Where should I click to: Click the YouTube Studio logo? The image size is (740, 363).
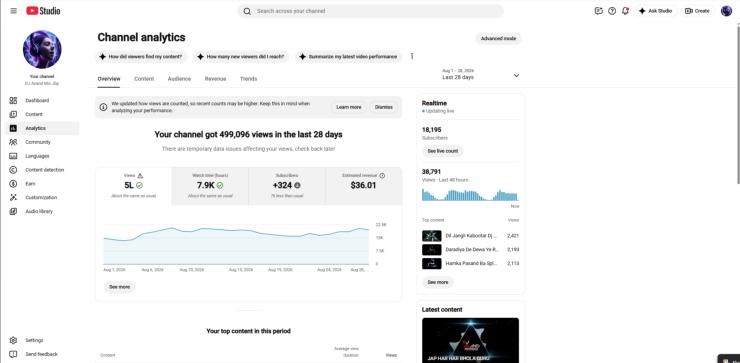pos(43,11)
